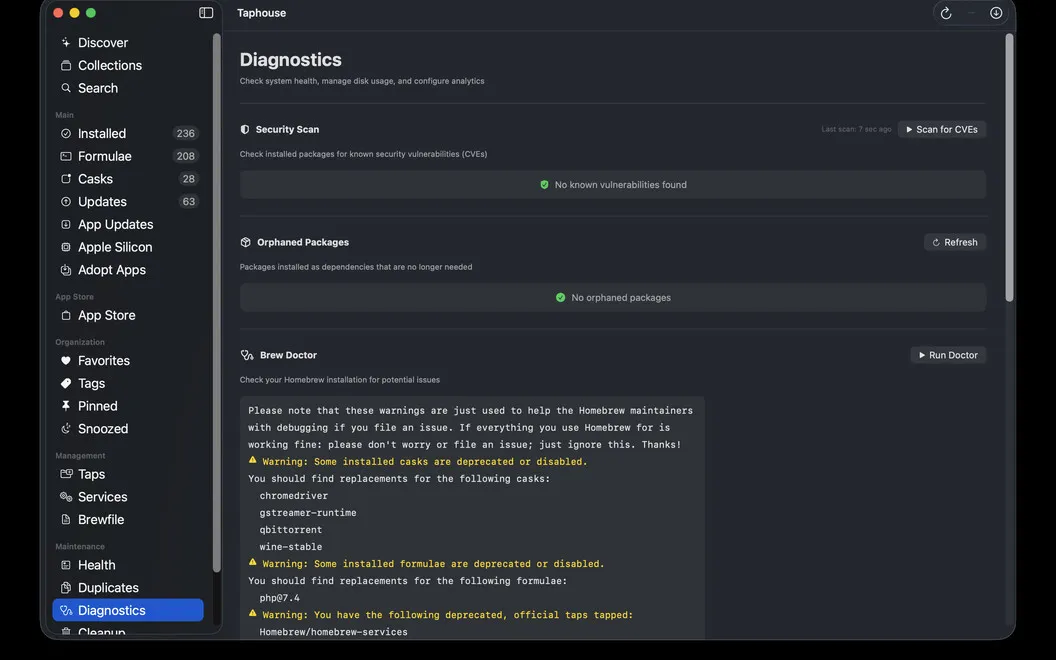Toggle the sidebar panel icon
The width and height of the screenshot is (1056, 660).
coord(206,13)
